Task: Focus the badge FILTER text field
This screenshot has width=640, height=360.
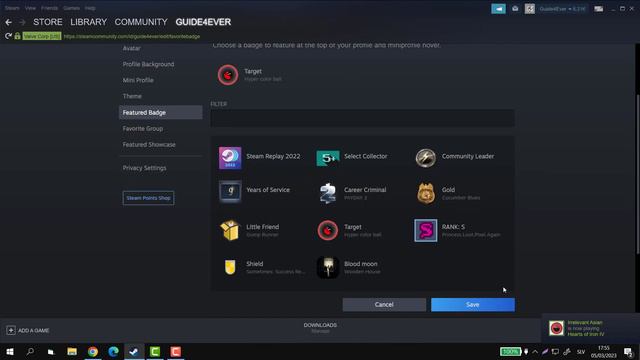Action: 362,118
